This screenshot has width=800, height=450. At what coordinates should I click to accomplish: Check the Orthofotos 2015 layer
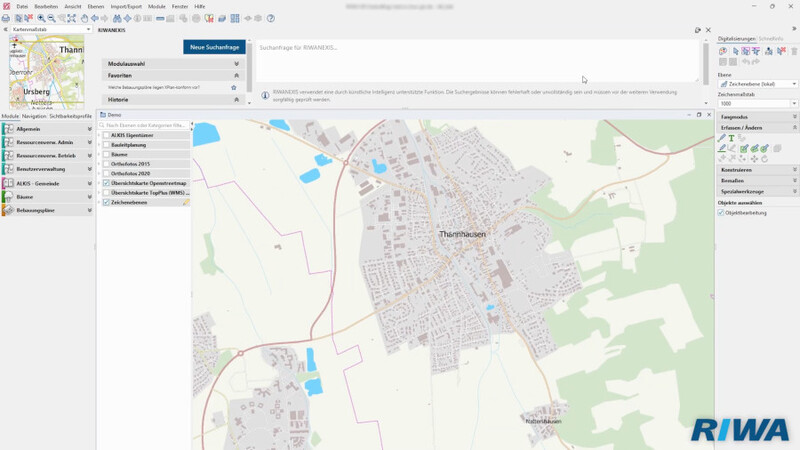point(106,164)
